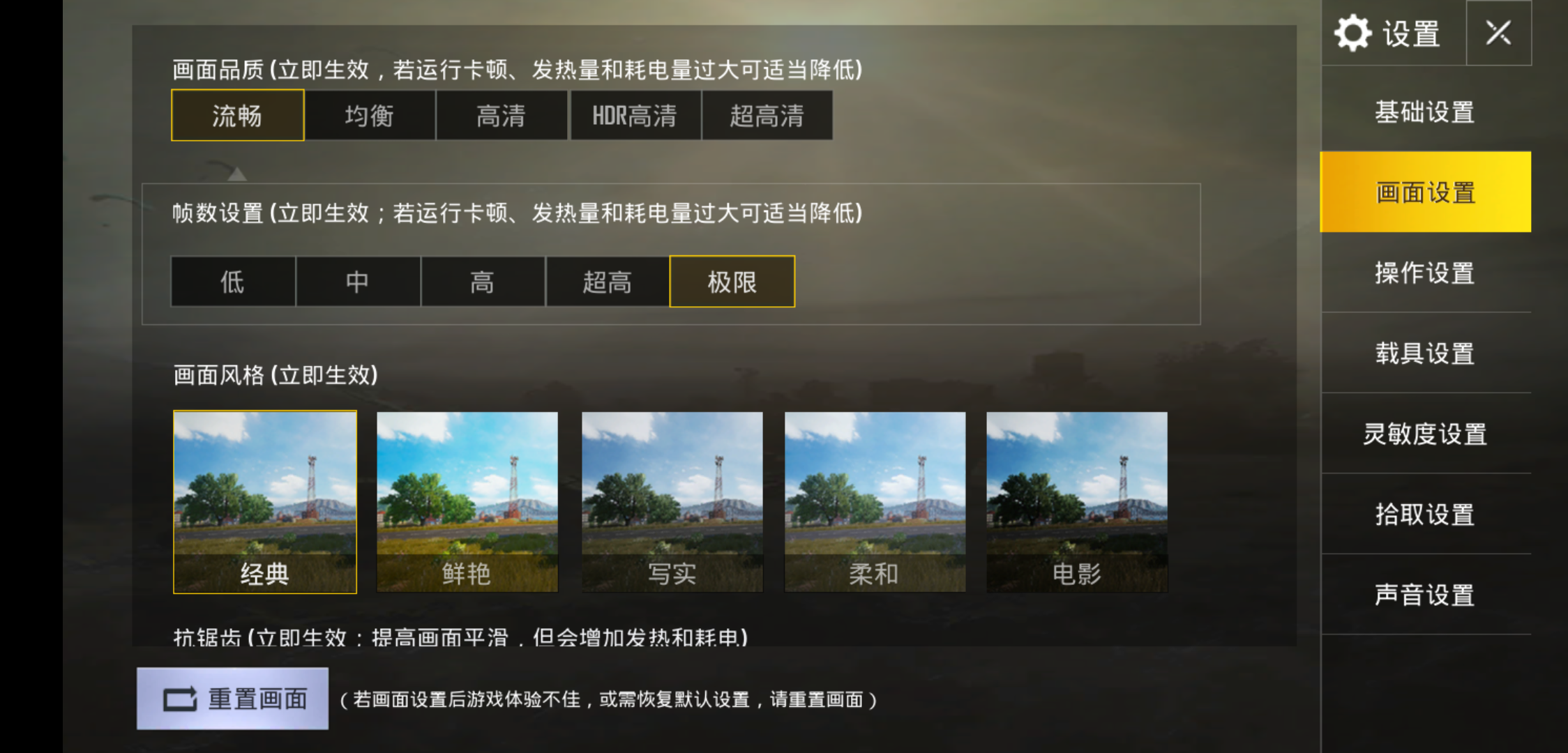Open the 基础设置 tab

[1426, 112]
